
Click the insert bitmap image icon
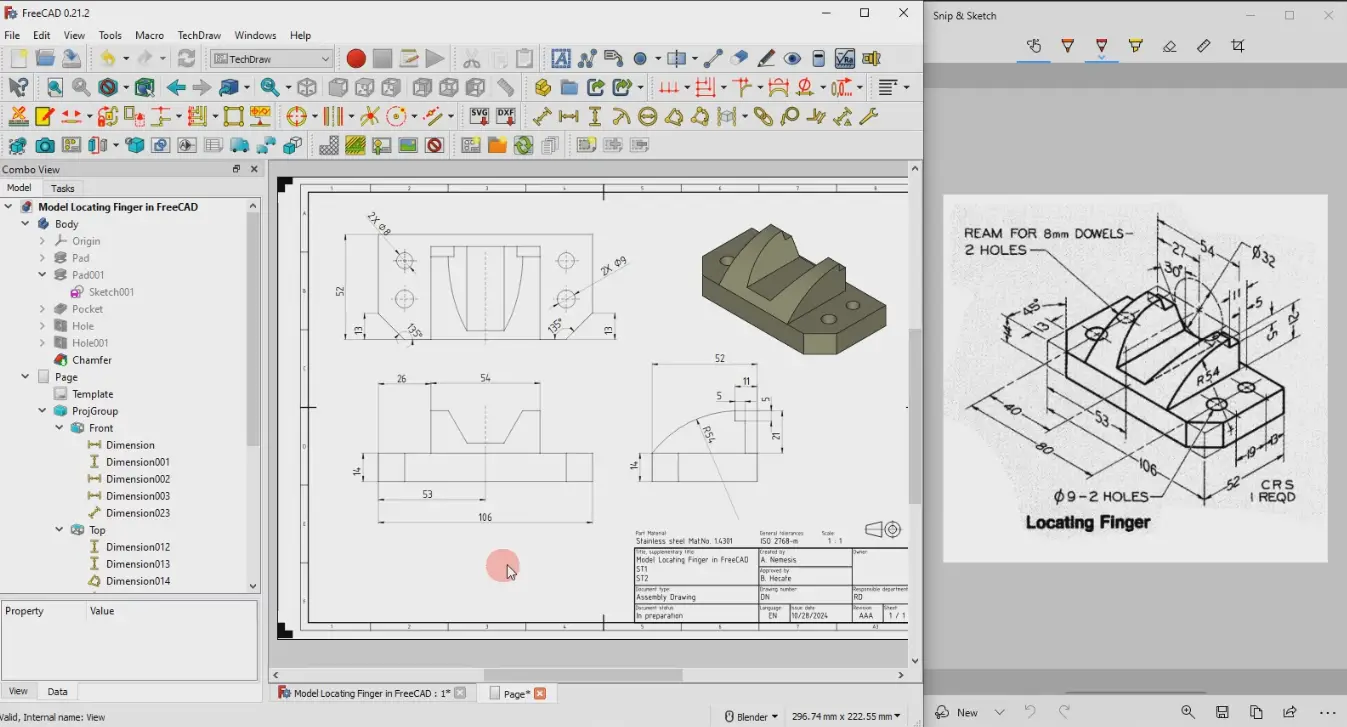point(407,146)
